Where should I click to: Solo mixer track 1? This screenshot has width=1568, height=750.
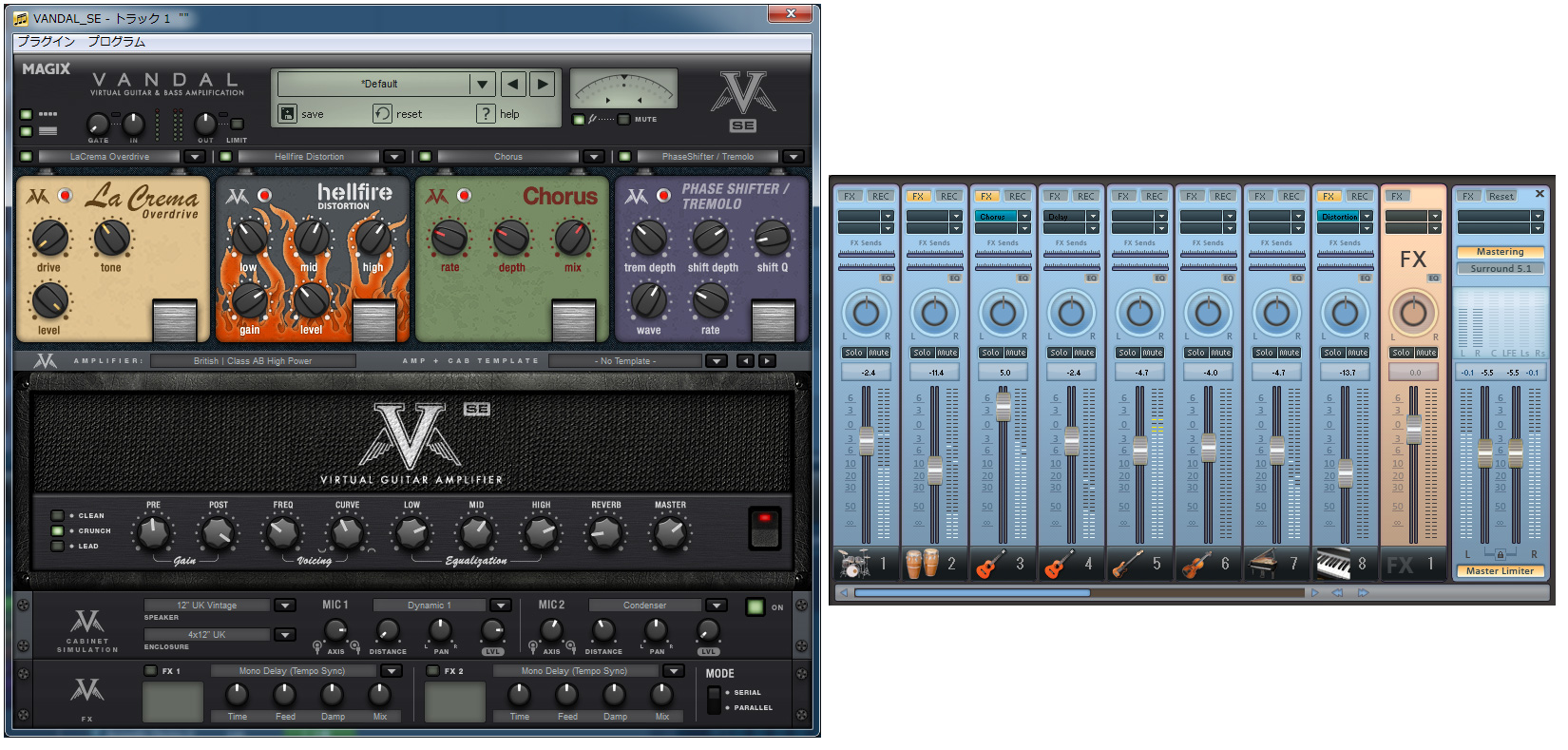pos(854,353)
